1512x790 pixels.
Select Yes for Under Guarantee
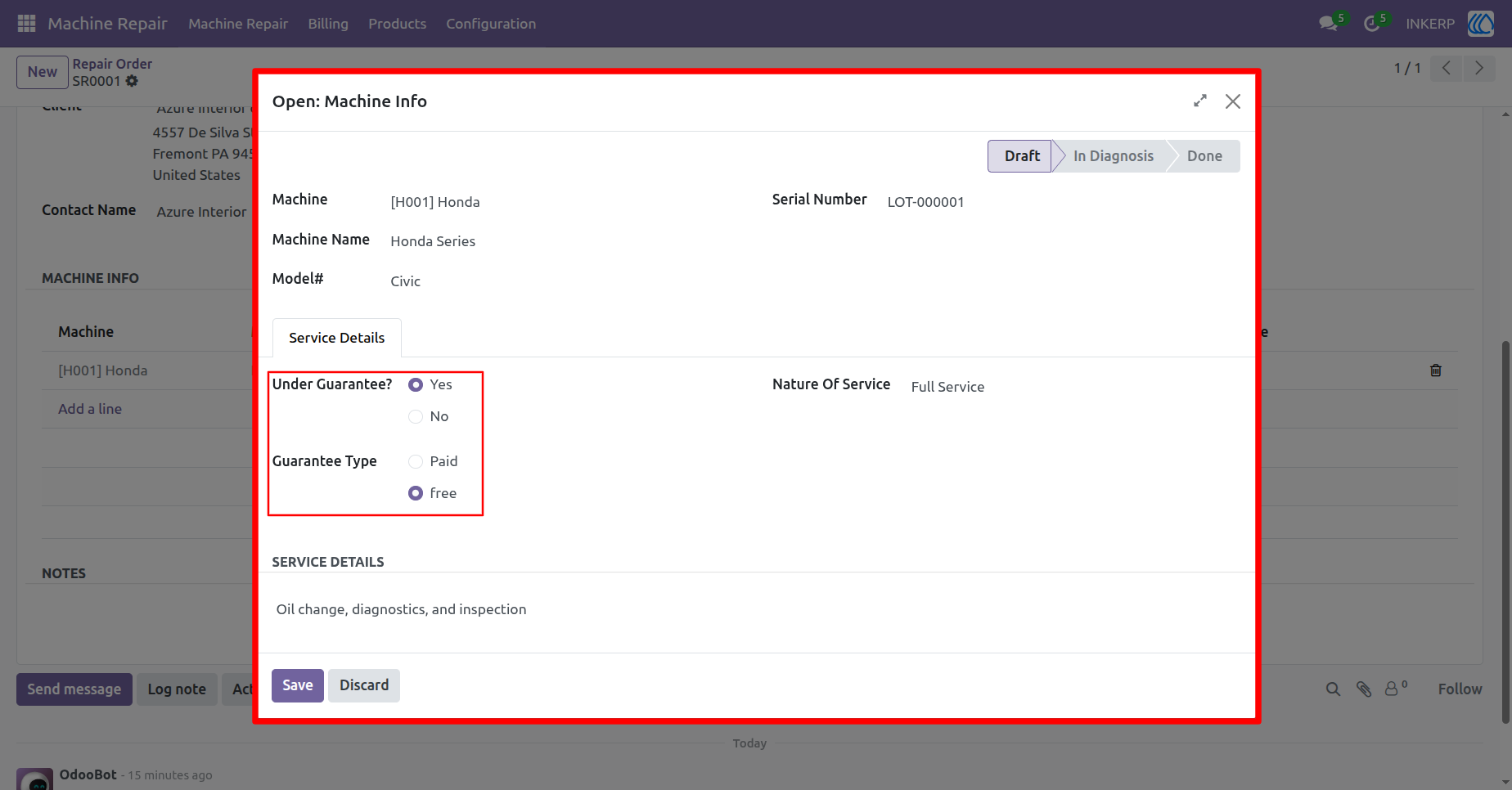tap(416, 384)
